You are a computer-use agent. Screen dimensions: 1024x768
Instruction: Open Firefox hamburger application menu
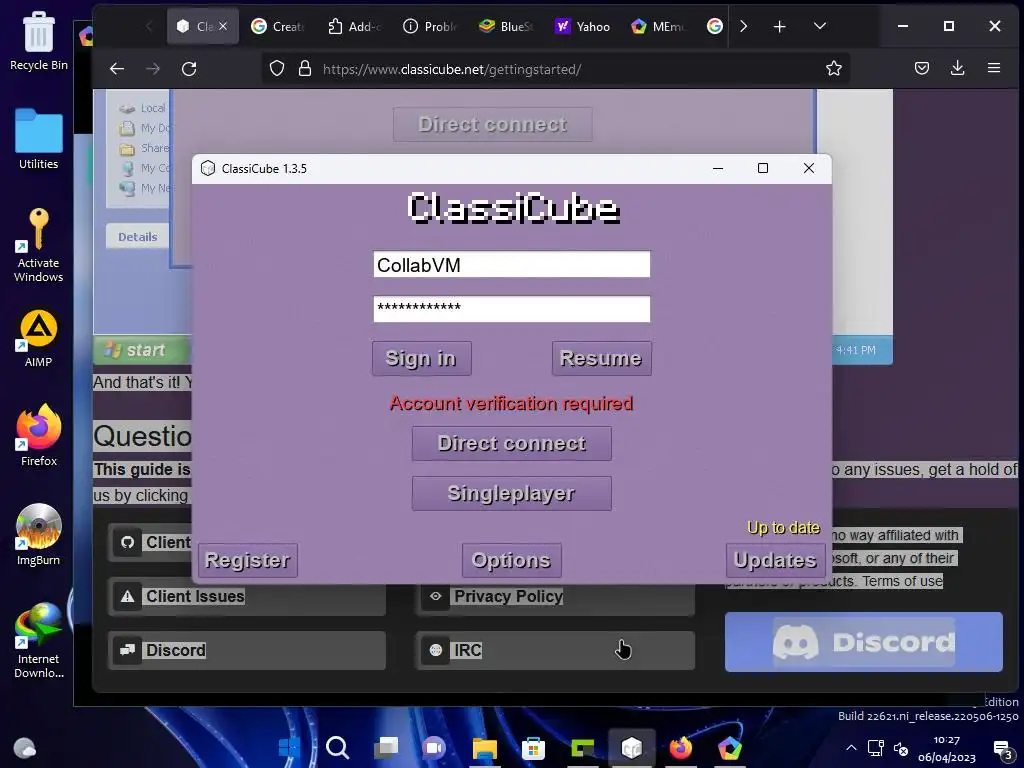(x=994, y=68)
